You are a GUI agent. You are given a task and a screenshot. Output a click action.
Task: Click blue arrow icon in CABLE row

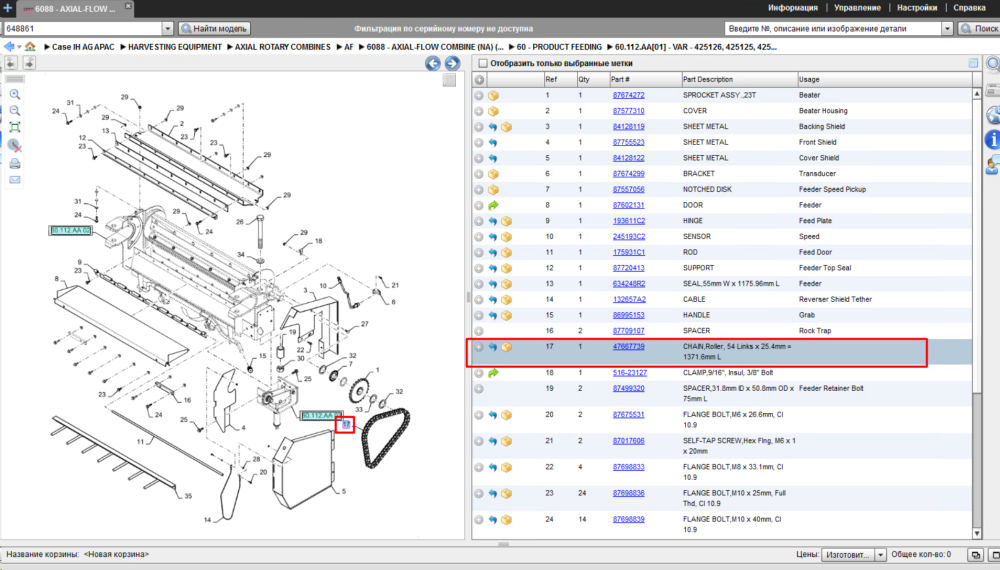(x=493, y=300)
